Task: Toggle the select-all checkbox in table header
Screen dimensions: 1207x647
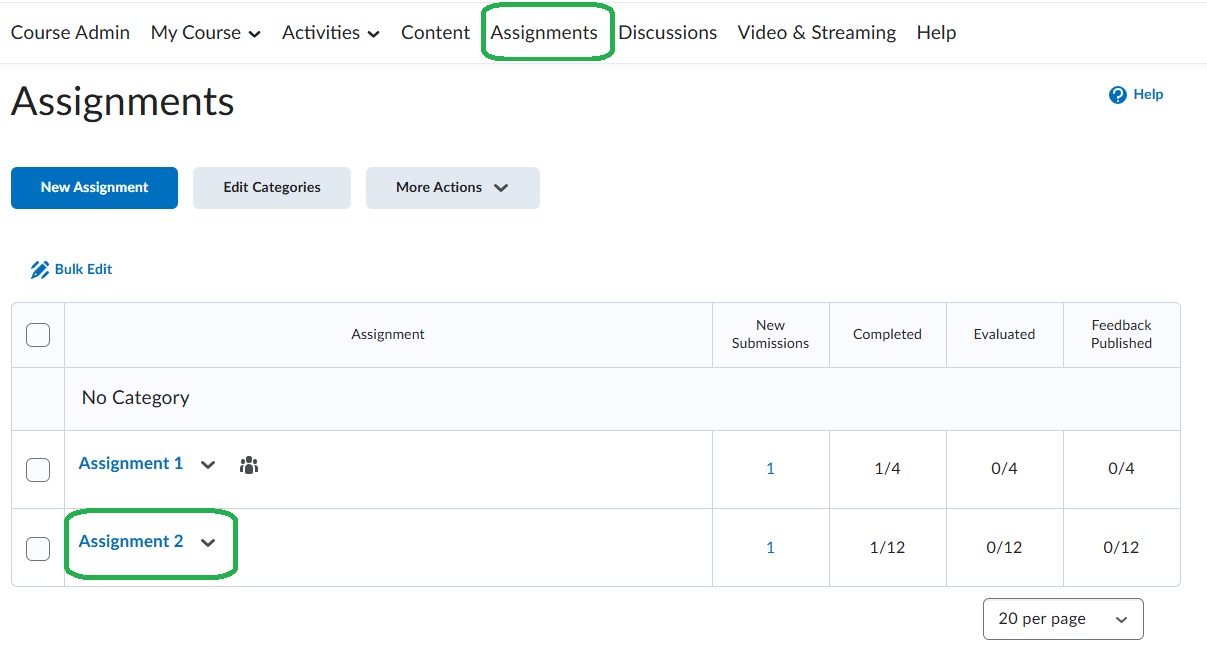Action: point(38,335)
